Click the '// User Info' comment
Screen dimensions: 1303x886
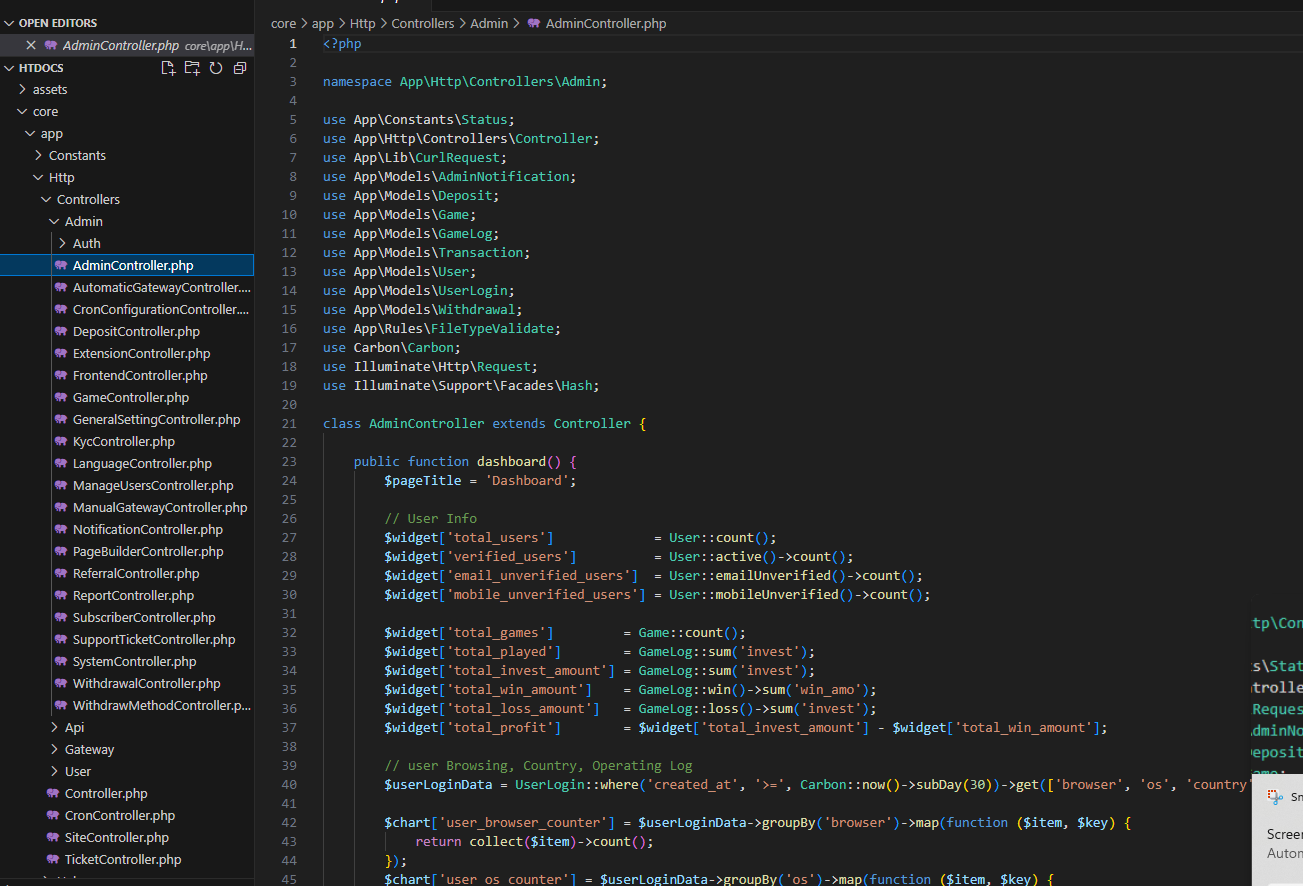tap(430, 518)
